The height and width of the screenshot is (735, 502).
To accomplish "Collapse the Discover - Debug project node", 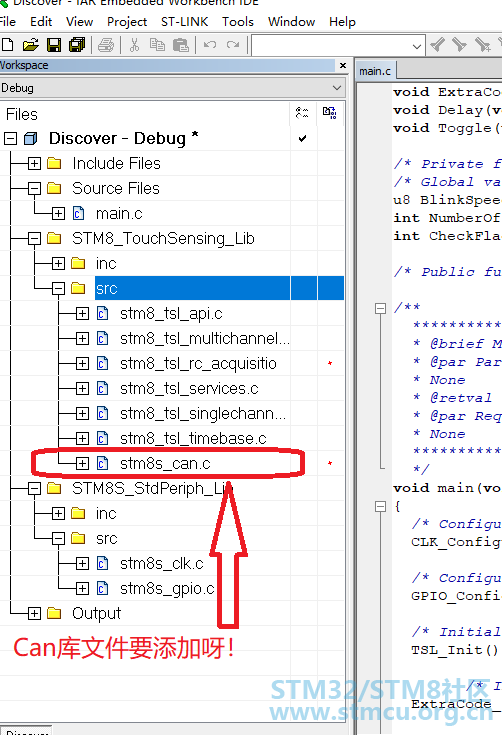I will pyautogui.click(x=10, y=138).
